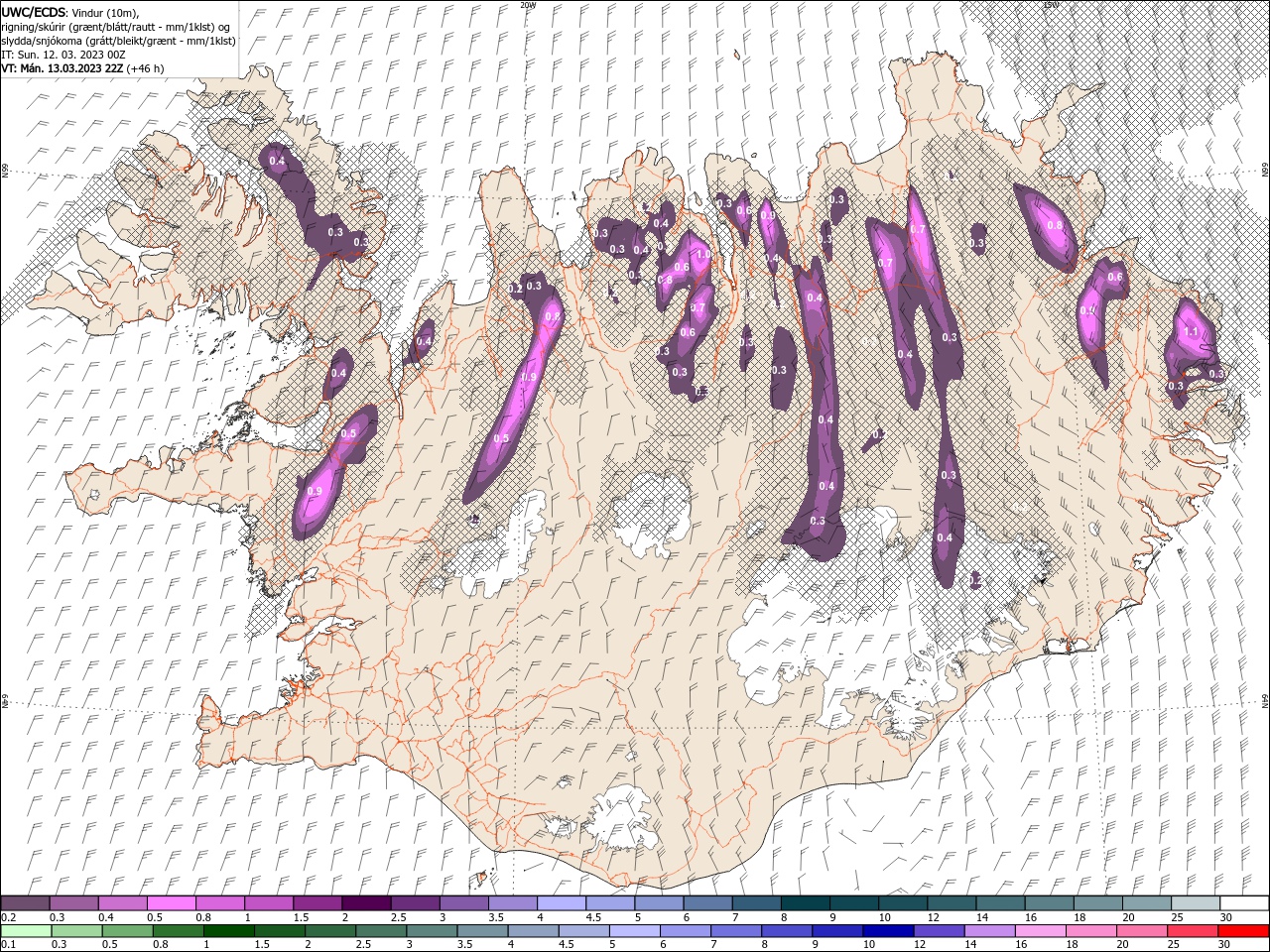Screen dimensions: 1270x952
Task: Pick the dark teal upper swatch starting at 8
Action: tap(805, 903)
